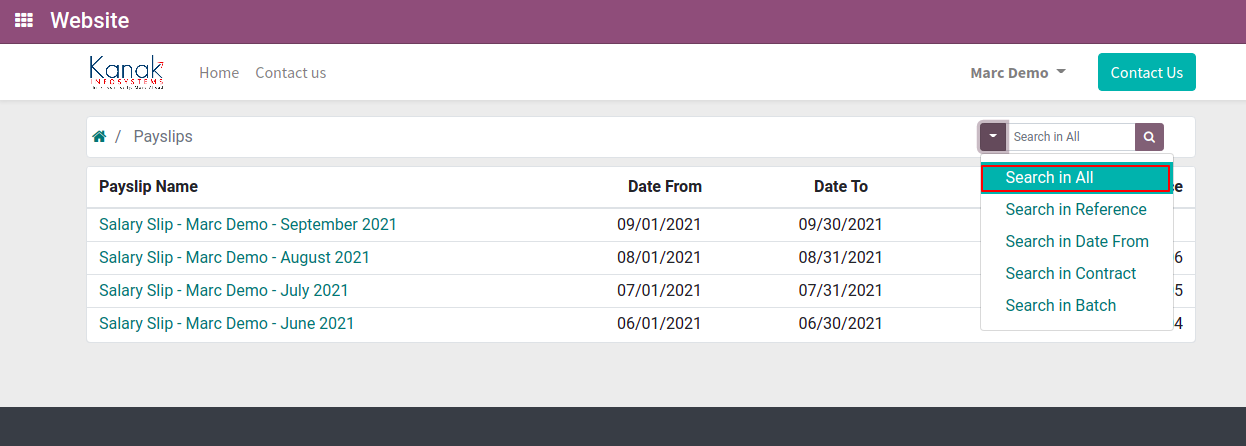Focus the Search in All input field

pos(1071,137)
